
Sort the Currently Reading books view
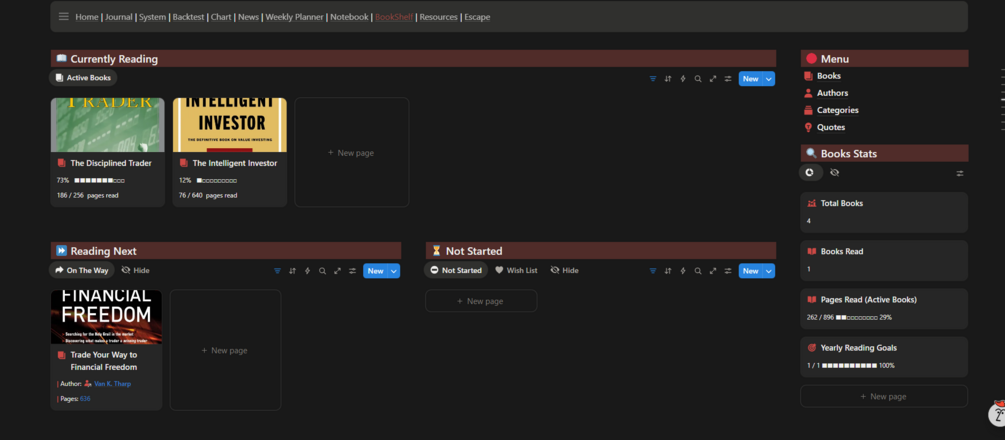coord(668,79)
